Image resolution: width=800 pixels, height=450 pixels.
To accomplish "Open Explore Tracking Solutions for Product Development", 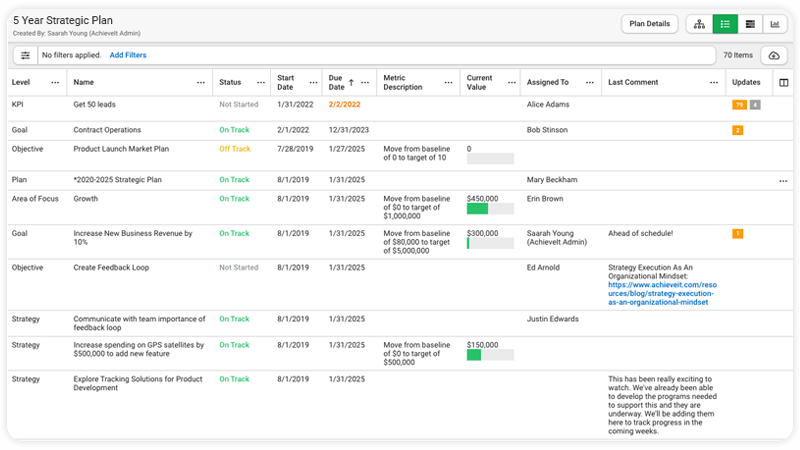I will click(x=138, y=384).
